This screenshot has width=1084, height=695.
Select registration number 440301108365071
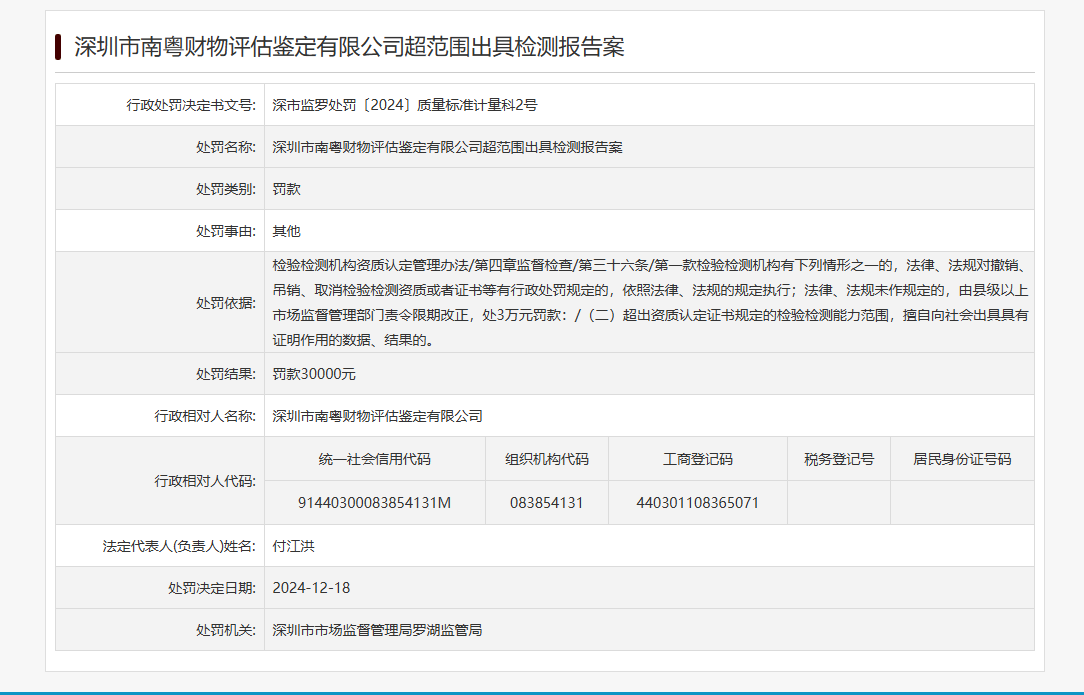698,503
